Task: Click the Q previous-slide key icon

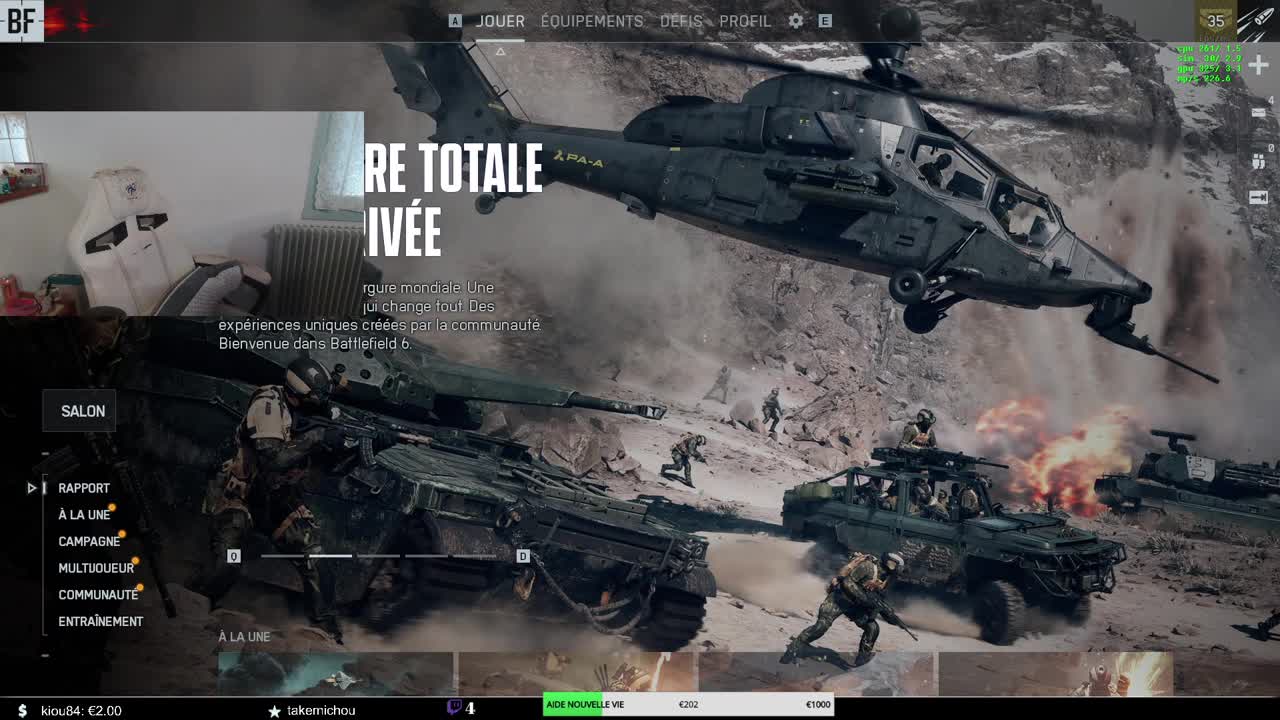Action: (234, 556)
